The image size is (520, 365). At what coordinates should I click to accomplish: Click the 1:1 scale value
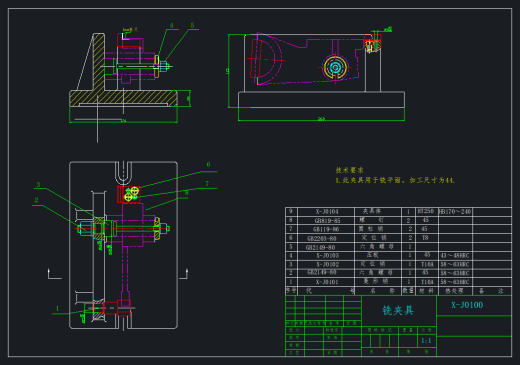pyautogui.click(x=426, y=341)
